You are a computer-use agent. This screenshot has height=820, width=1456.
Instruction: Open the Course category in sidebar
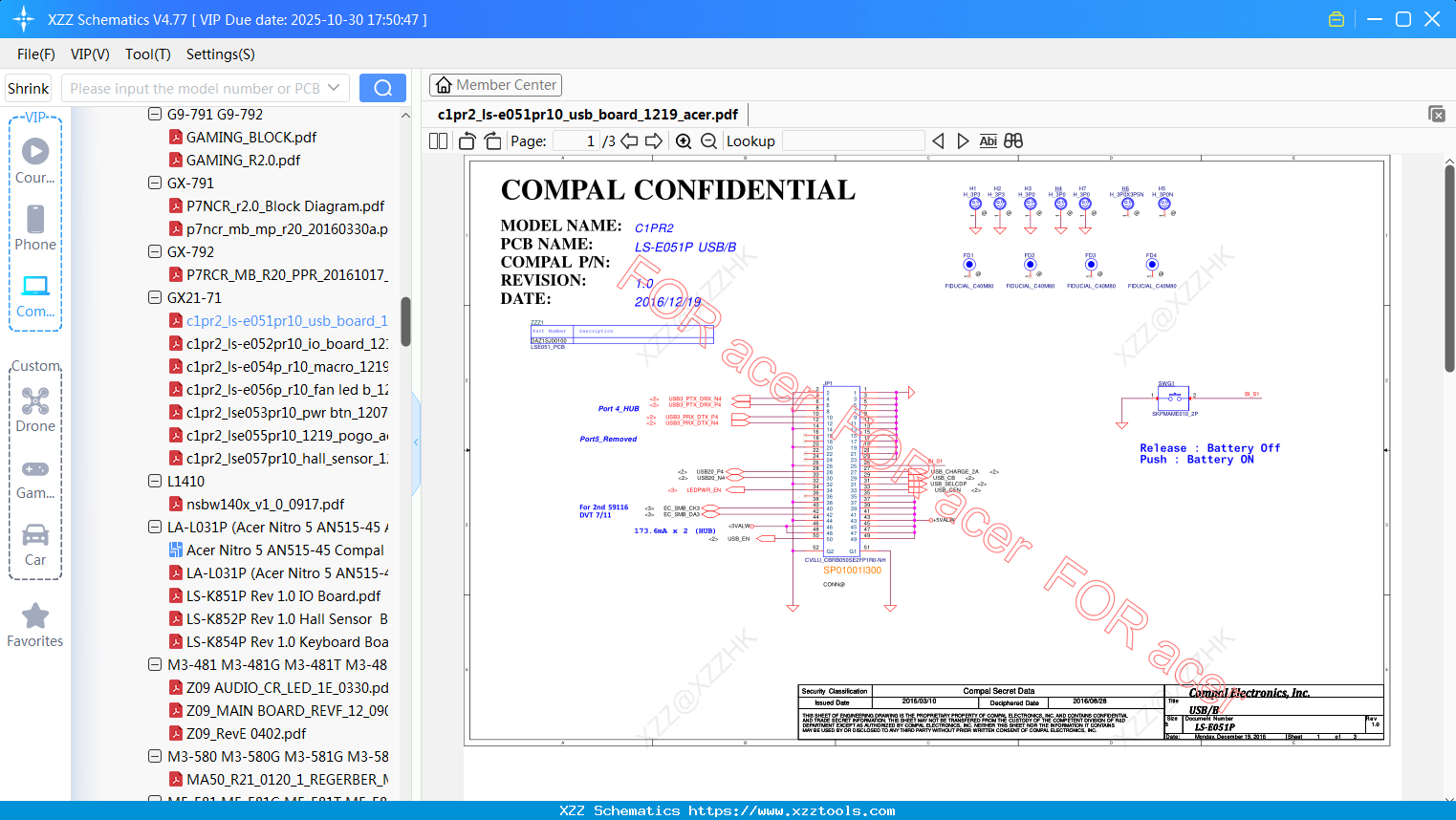point(35,161)
